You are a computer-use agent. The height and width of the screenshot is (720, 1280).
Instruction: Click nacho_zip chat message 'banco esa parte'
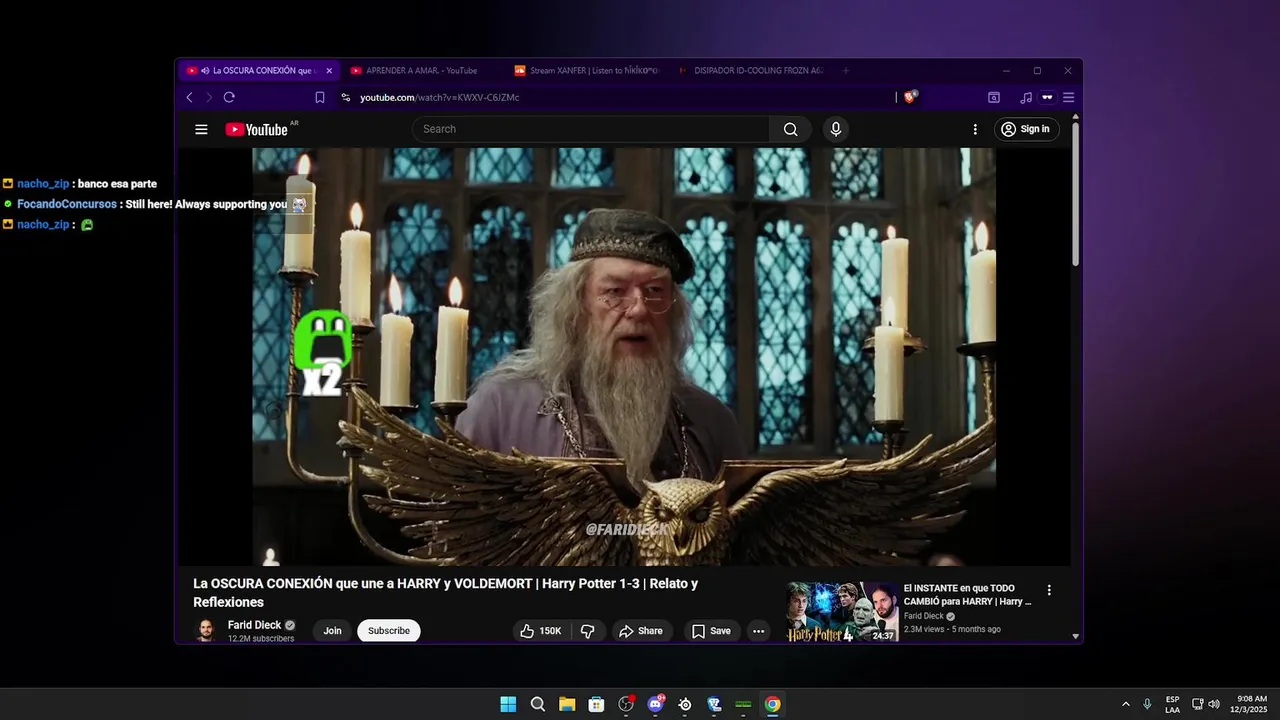coord(117,184)
